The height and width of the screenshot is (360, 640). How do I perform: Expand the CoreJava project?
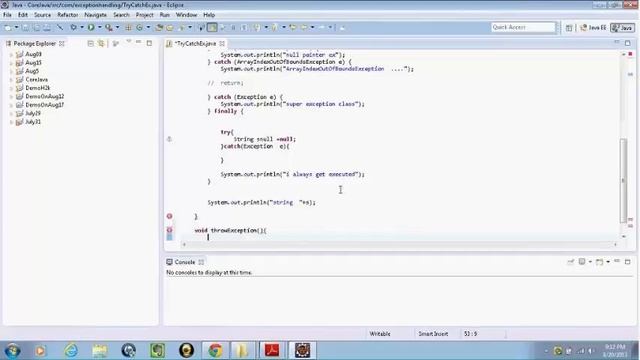pyautogui.click(x=11, y=80)
